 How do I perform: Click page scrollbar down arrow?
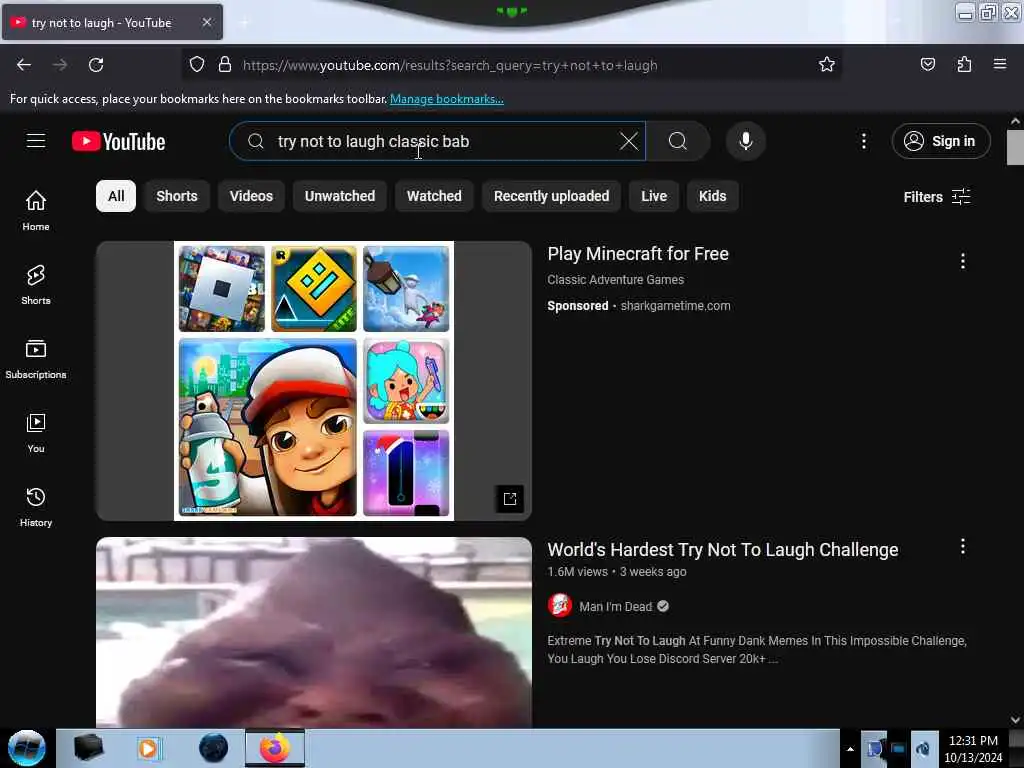1015,720
